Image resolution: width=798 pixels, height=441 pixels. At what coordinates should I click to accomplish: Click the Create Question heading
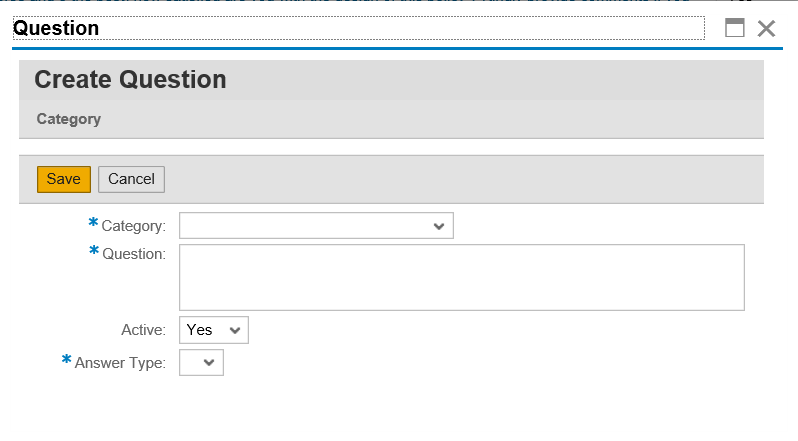[130, 80]
